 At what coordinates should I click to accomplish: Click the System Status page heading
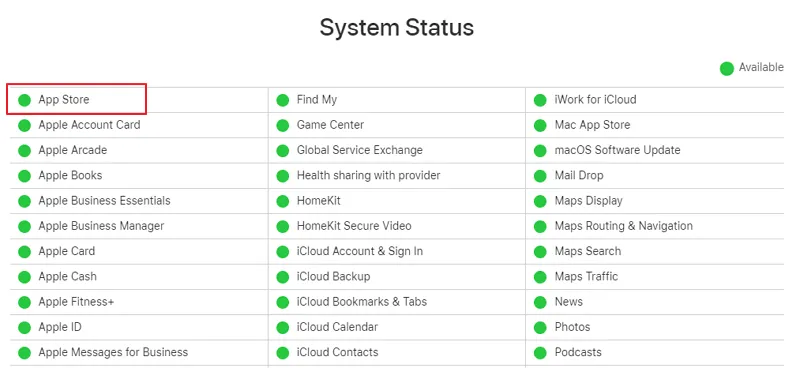pos(397,28)
